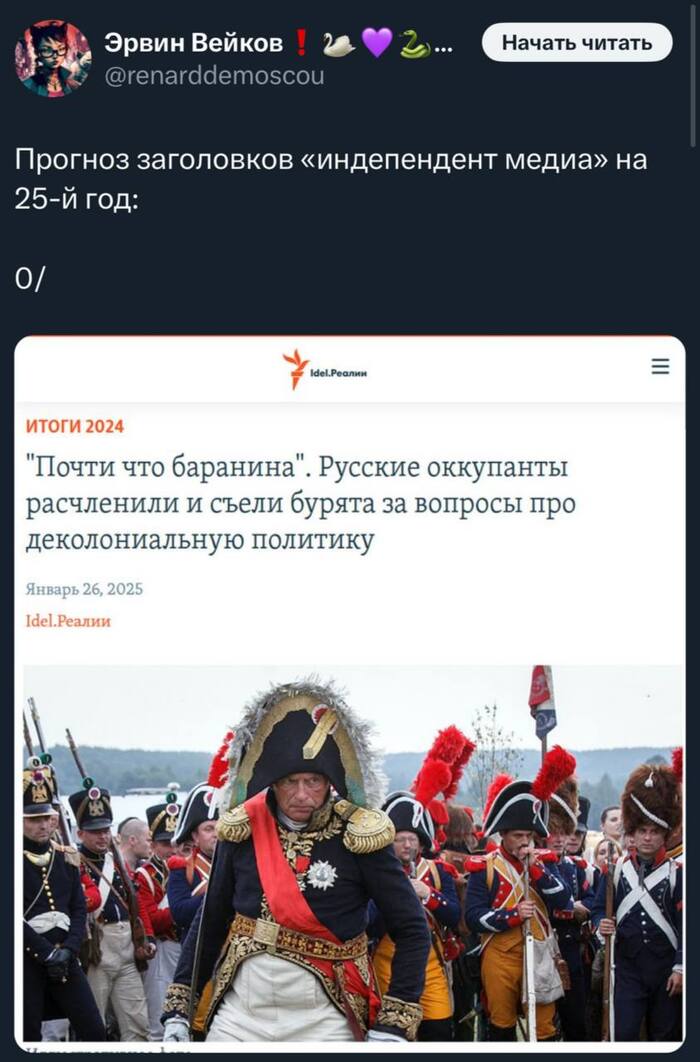
Task: Open Эрвин Вейков's profile avatar
Action: [x=53, y=58]
